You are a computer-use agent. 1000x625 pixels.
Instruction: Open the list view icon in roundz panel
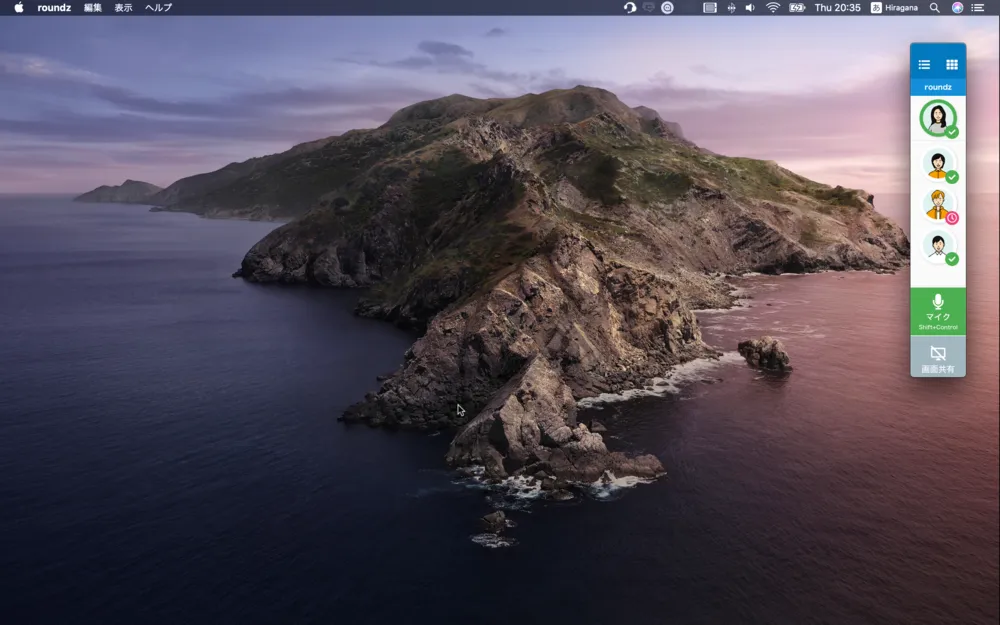pos(924,64)
